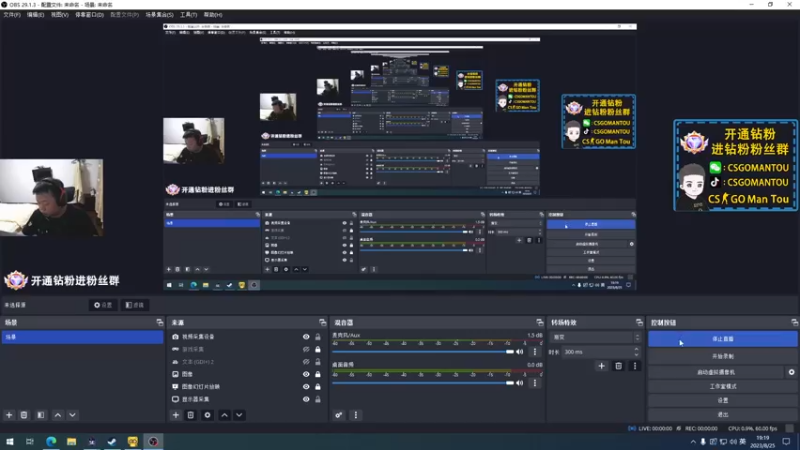Unlock the game capture source
This screenshot has width=800, height=450.
click(318, 349)
